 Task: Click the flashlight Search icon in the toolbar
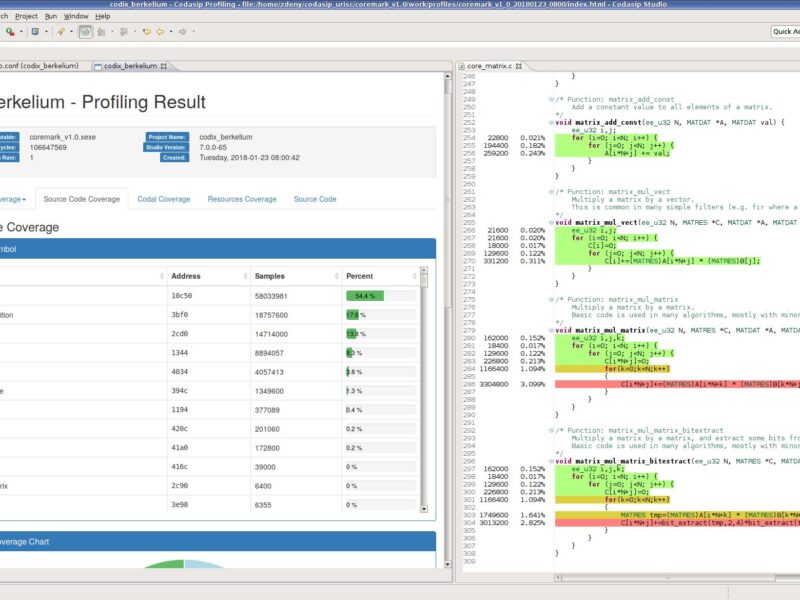[61, 32]
